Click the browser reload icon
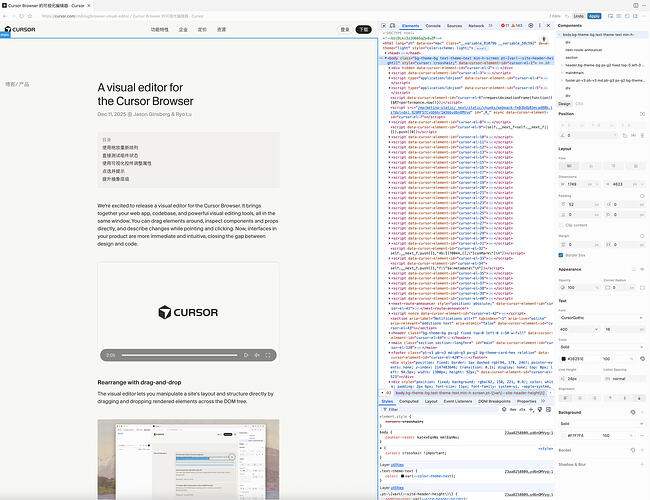Screen dimensions: 650x500 pos(22,16)
